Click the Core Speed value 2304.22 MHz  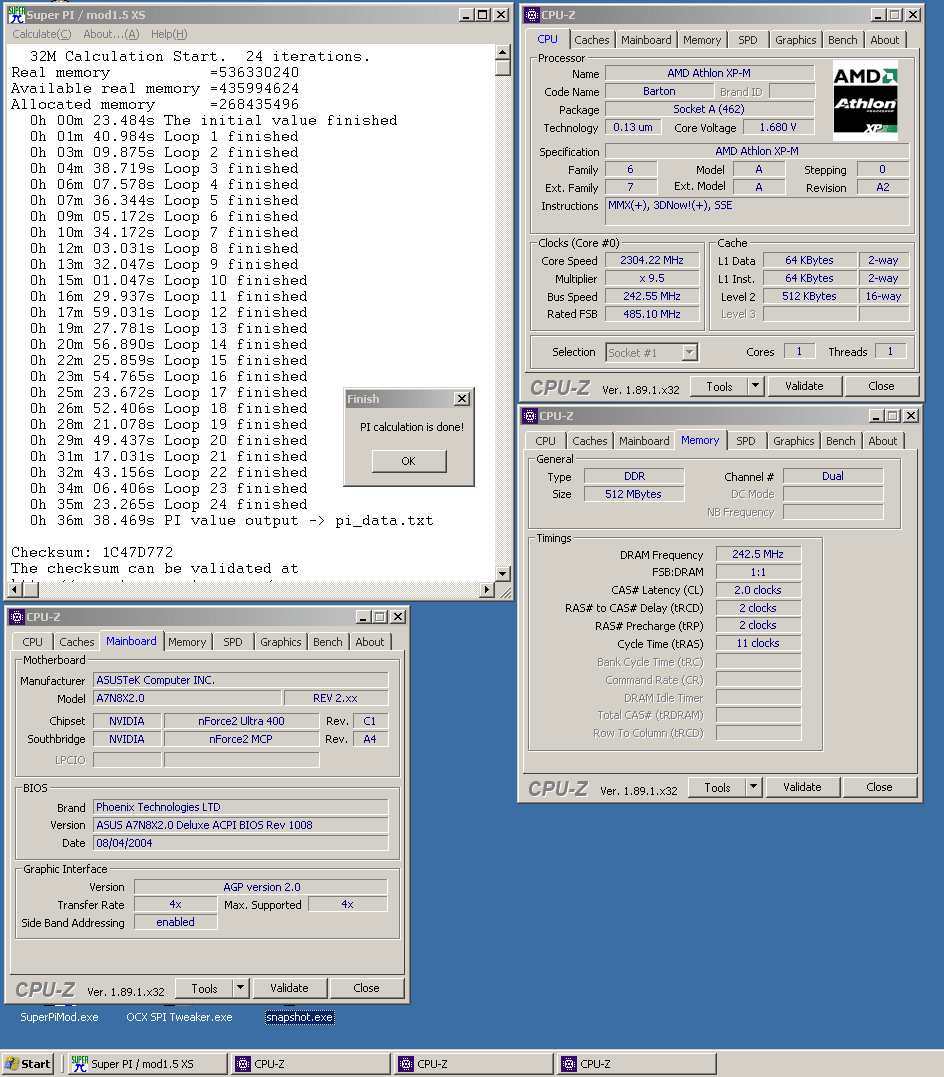point(651,260)
